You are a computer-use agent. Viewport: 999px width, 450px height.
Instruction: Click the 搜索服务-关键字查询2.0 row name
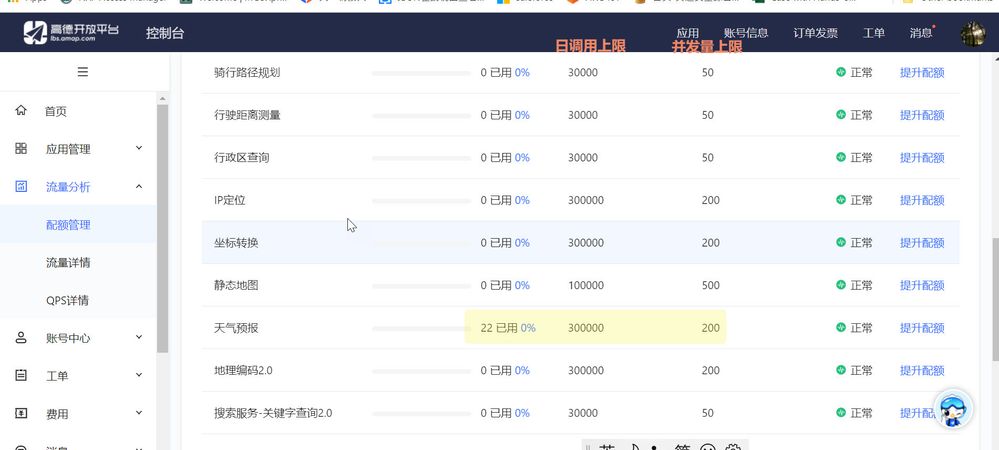[273, 413]
